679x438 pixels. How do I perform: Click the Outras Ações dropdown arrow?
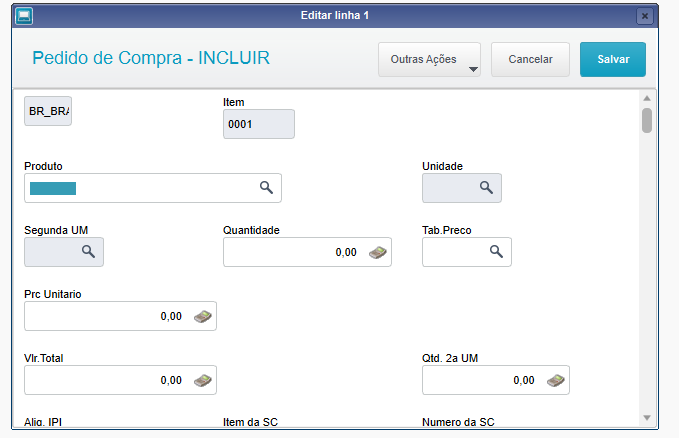pos(473,69)
